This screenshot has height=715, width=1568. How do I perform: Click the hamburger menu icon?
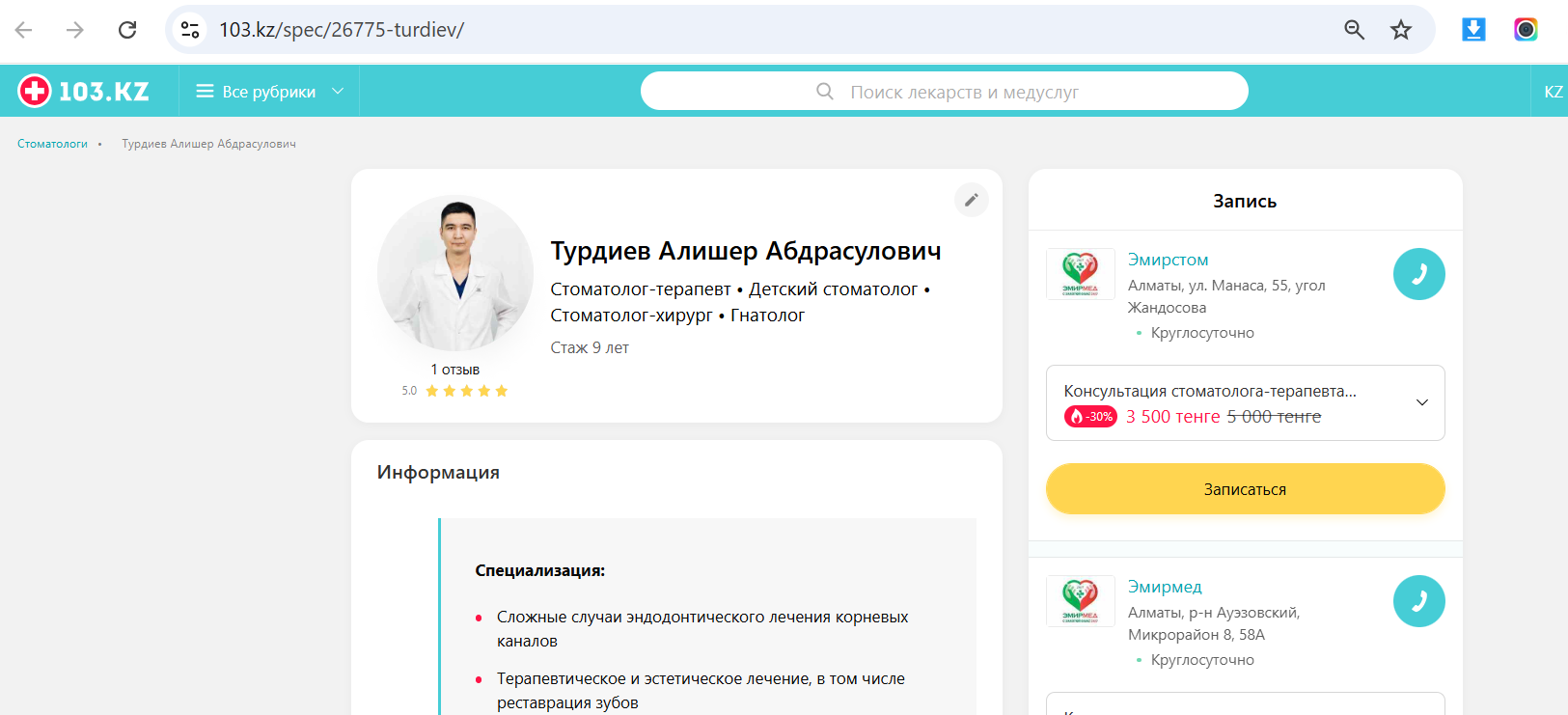click(205, 92)
